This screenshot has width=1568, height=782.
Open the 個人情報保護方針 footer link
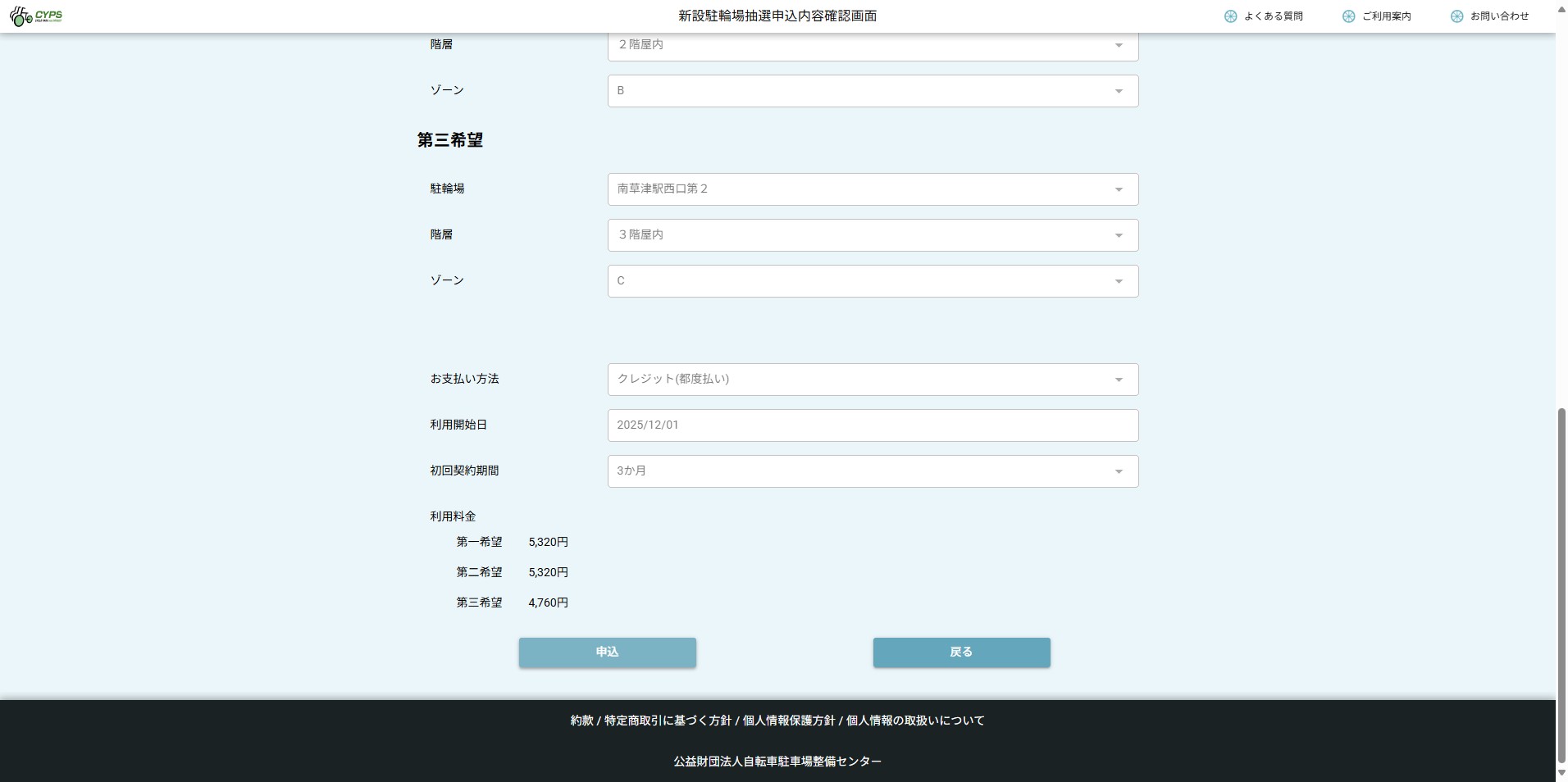point(788,721)
